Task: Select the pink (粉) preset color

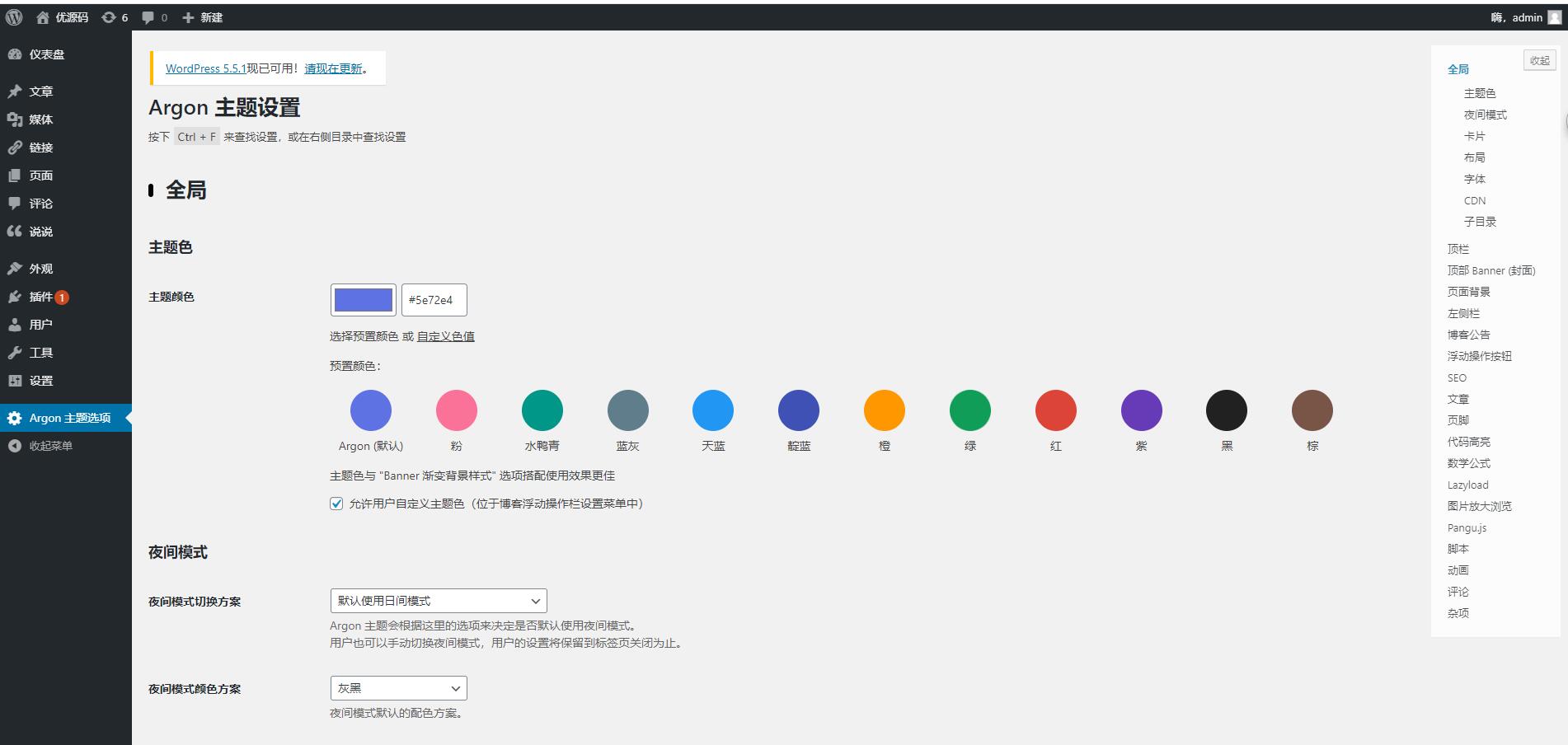Action: 456,410
